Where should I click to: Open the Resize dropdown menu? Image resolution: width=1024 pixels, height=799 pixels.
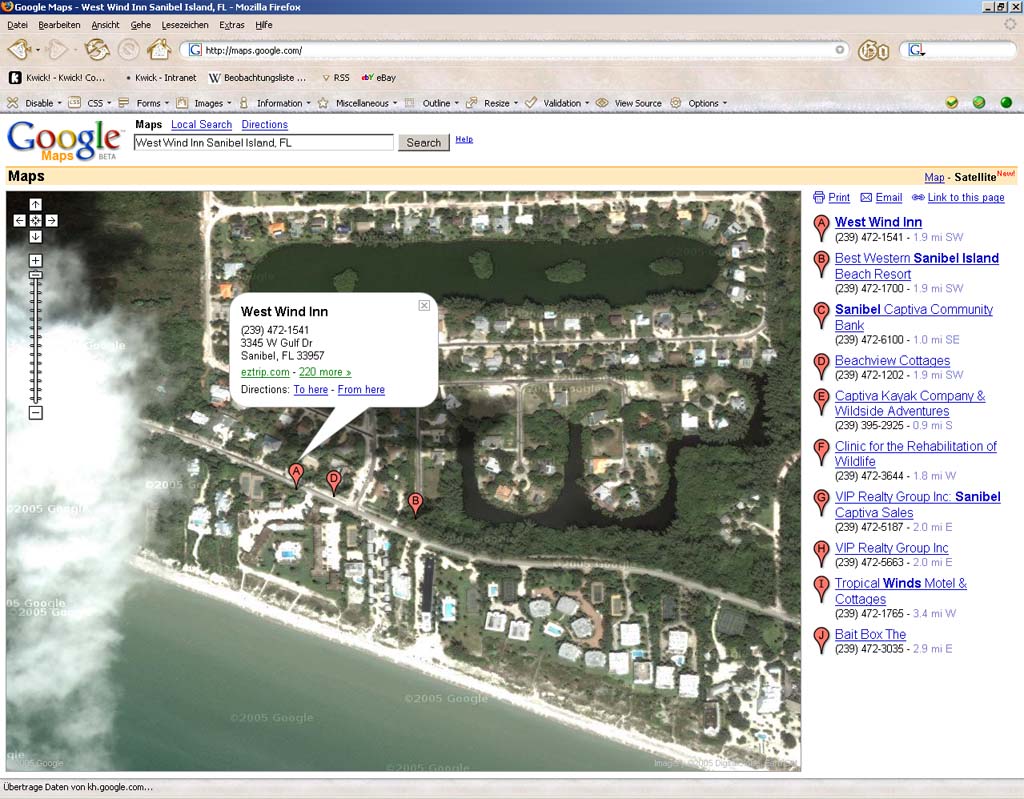tap(492, 103)
